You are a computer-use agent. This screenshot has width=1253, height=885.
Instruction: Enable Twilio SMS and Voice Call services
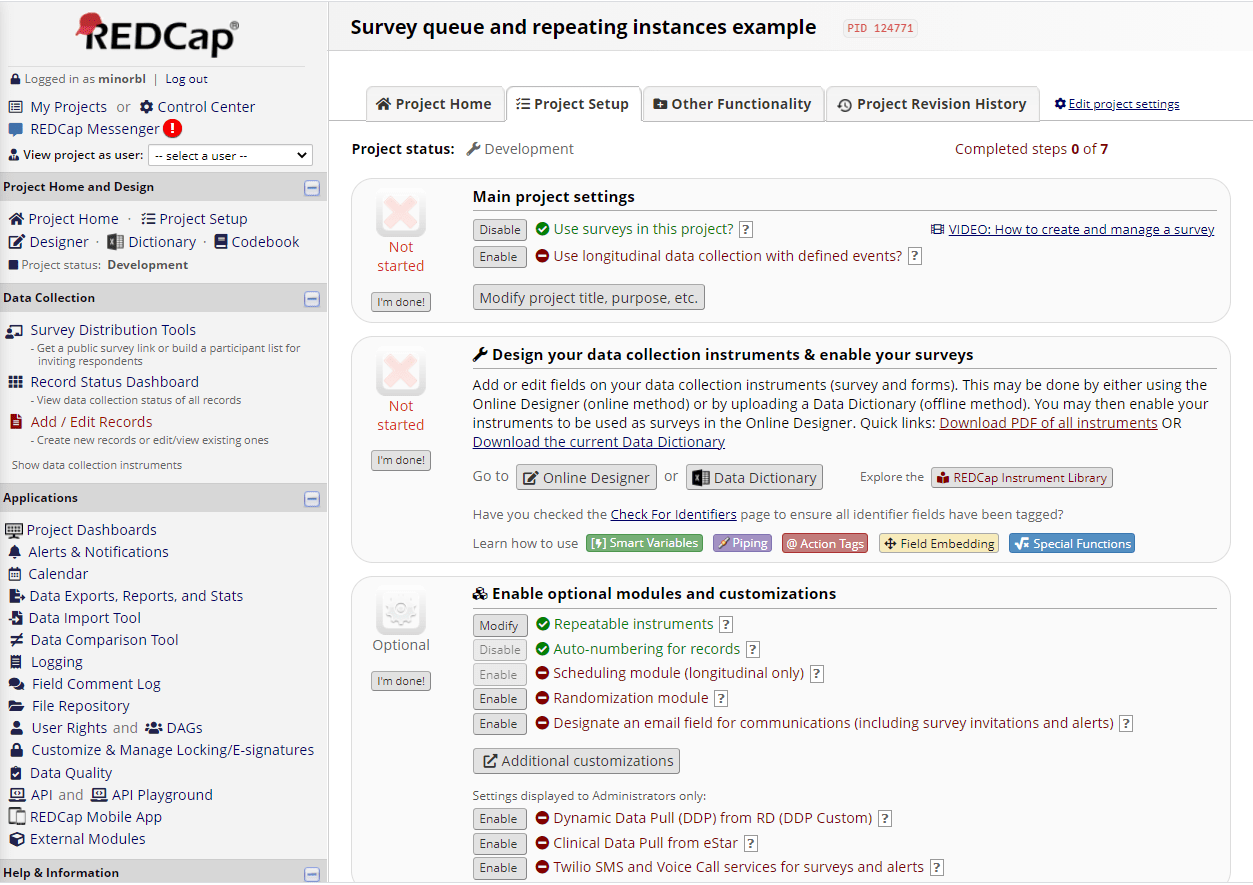[x=499, y=868]
